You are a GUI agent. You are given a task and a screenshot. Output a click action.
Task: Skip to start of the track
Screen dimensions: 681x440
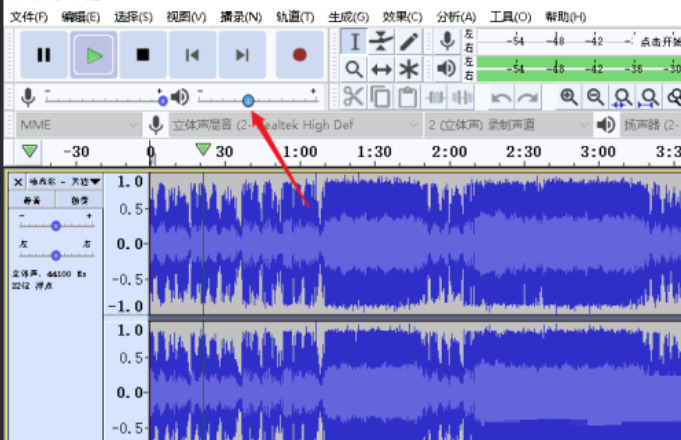click(x=192, y=55)
